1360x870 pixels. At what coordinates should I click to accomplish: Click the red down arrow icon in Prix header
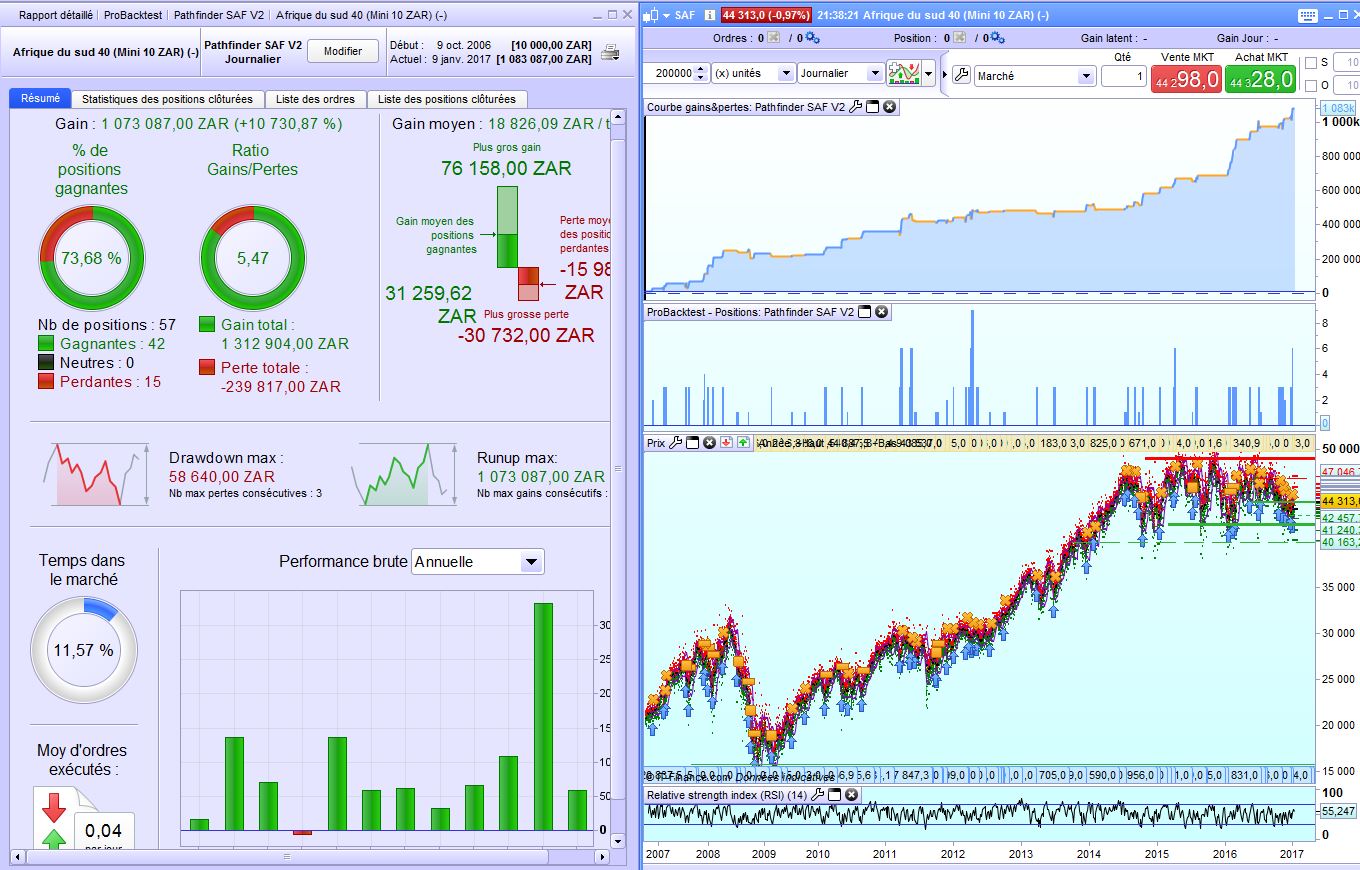[x=726, y=442]
